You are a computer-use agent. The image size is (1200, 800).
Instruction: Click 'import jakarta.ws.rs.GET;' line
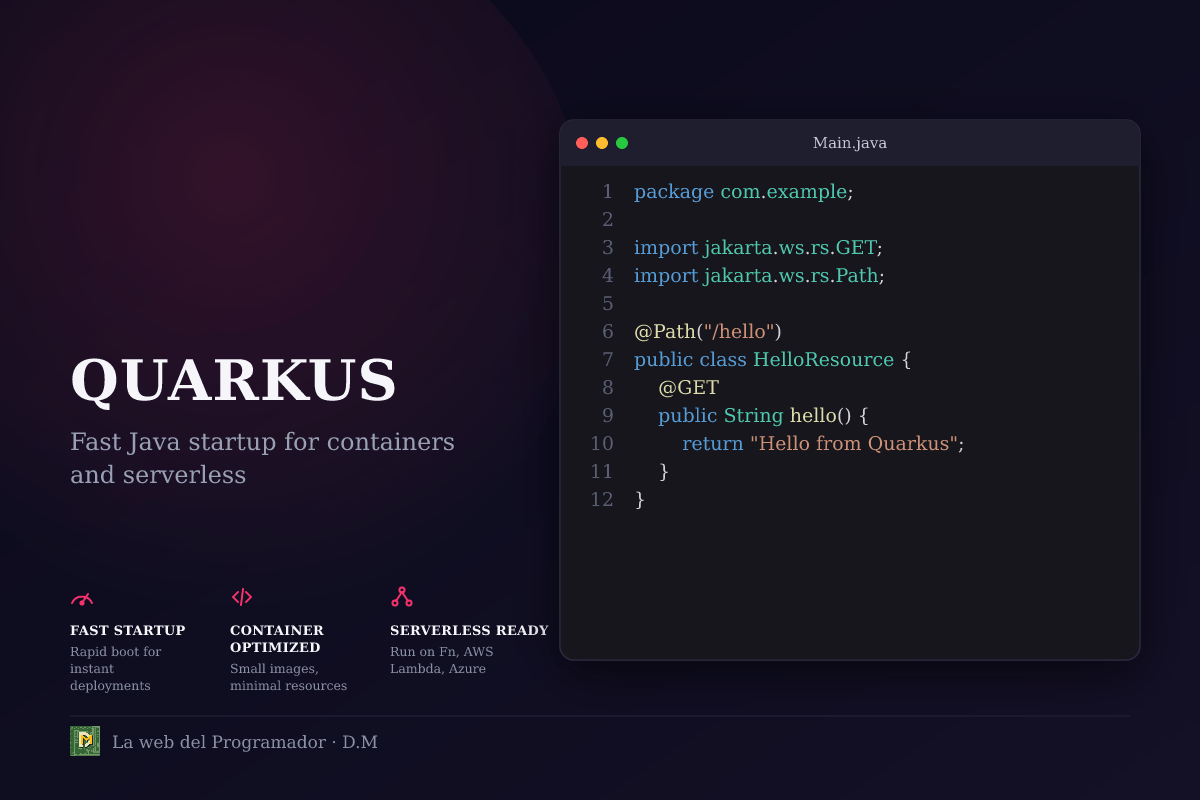[758, 248]
